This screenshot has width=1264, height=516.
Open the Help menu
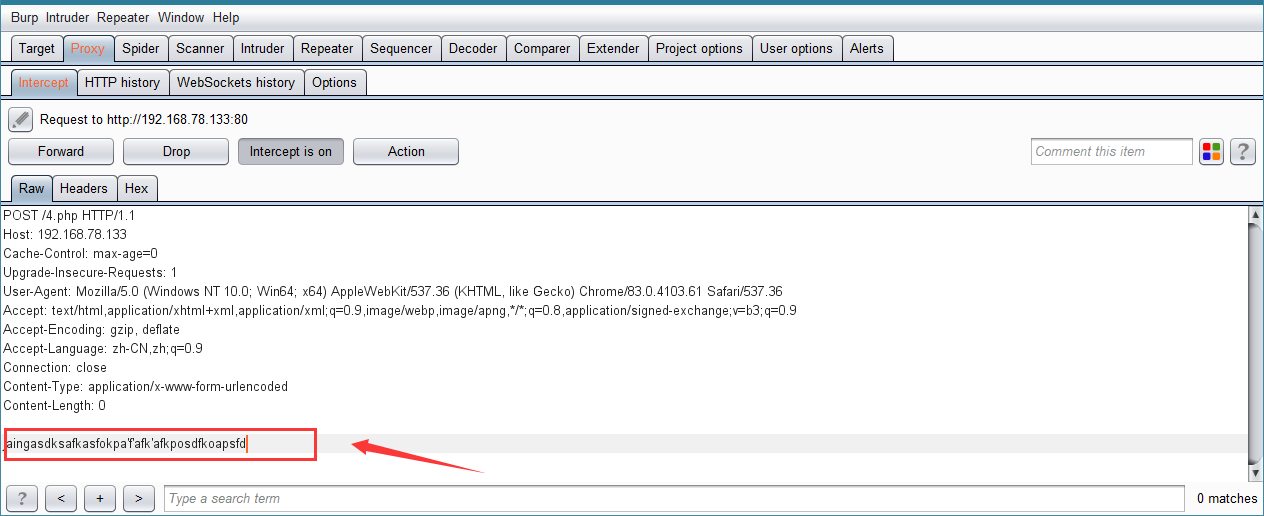[226, 17]
